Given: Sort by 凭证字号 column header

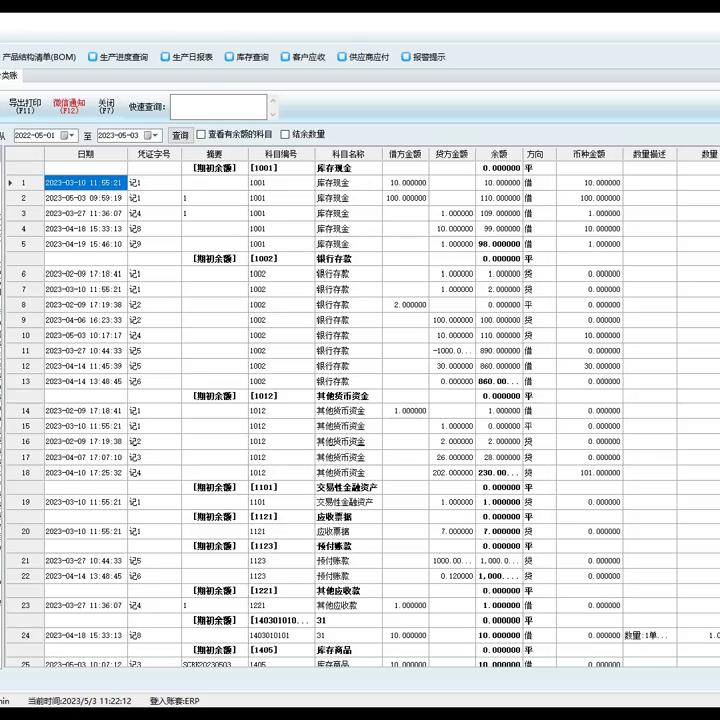Looking at the screenshot, I should point(154,154).
